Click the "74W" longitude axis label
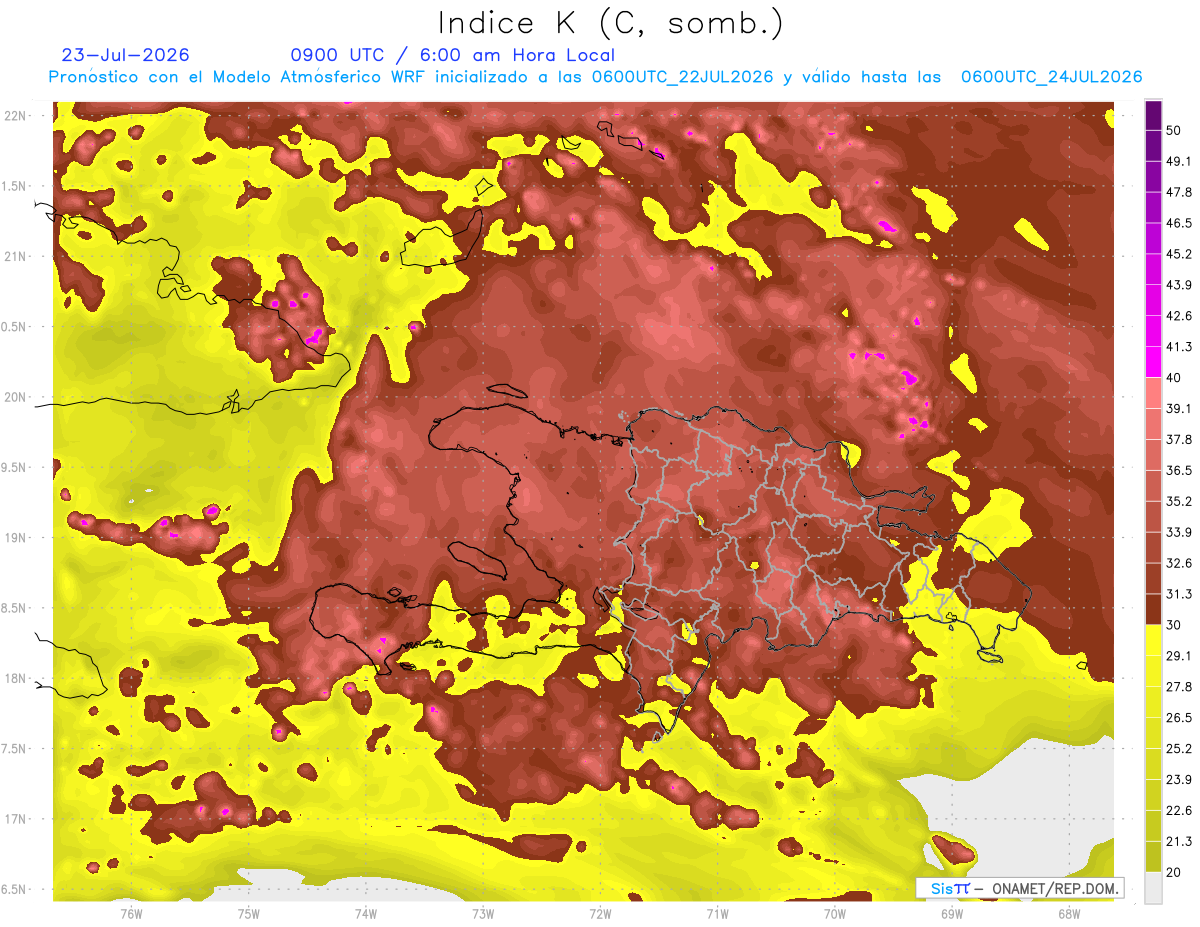The image size is (1200, 927). coord(365,914)
